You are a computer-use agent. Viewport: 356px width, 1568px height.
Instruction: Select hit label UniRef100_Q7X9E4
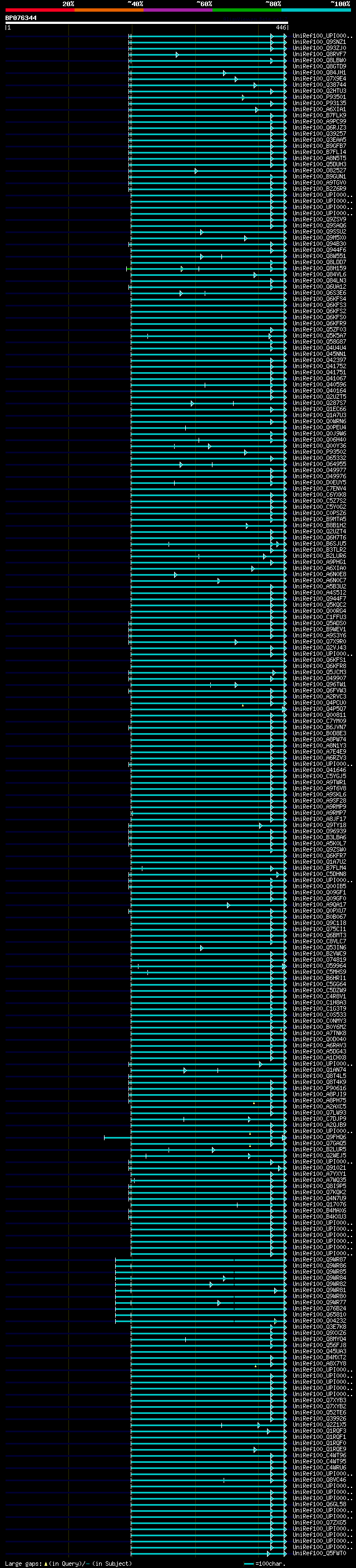point(319,78)
